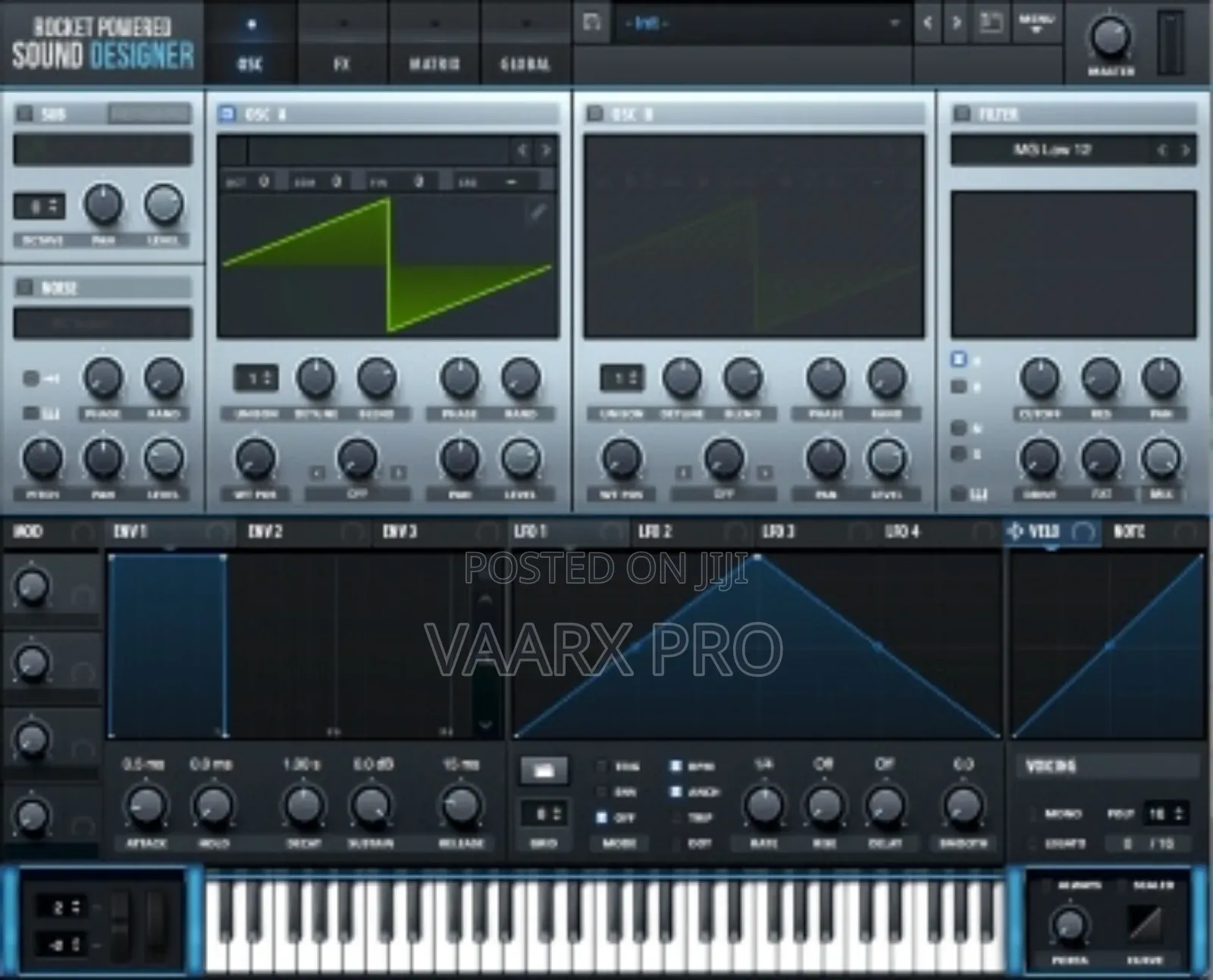Click the LFO RISE knob
This screenshot has height=980, width=1213.
824,806
